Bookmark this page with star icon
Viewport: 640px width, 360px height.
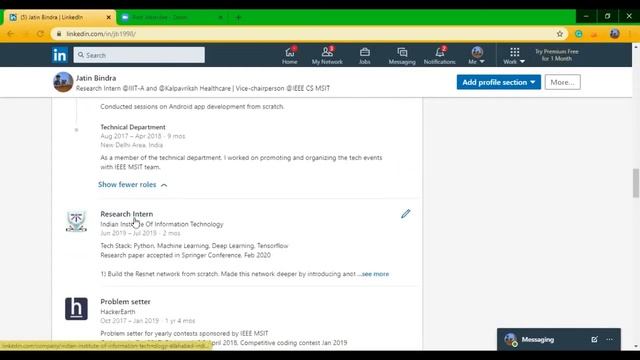[x=560, y=34]
